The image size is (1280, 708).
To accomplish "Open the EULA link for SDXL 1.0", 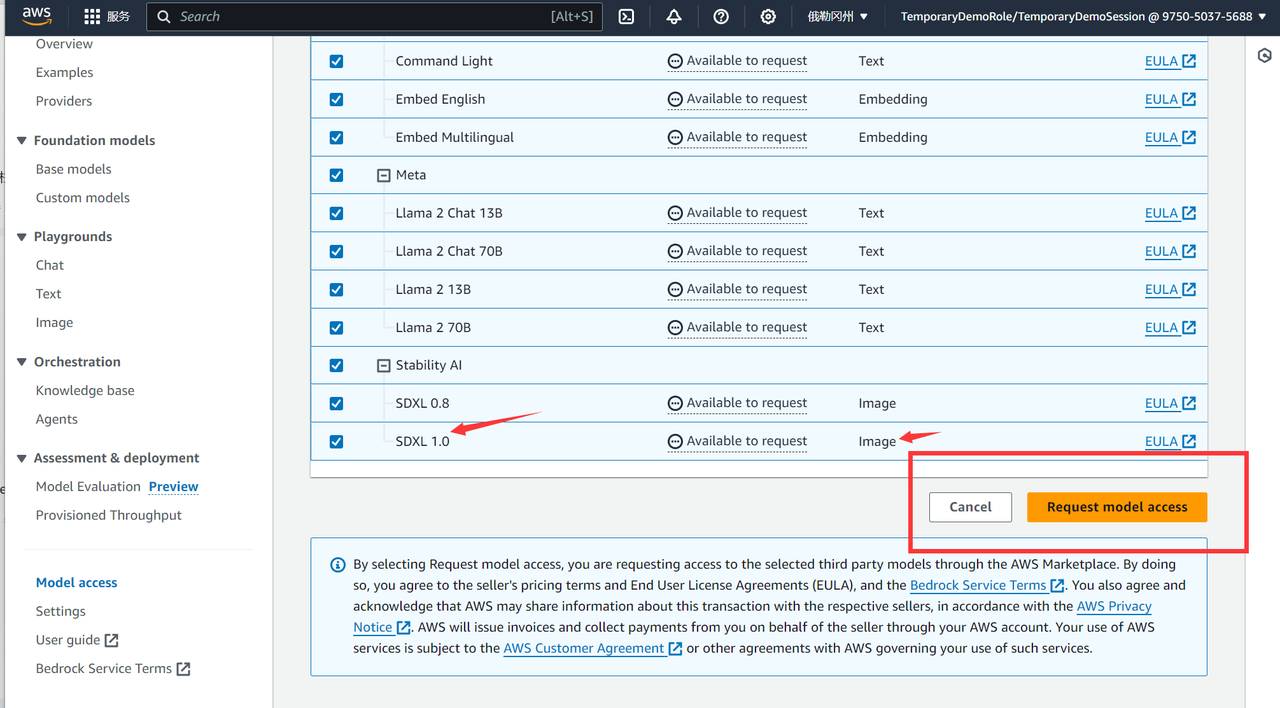I will click(x=1170, y=442).
